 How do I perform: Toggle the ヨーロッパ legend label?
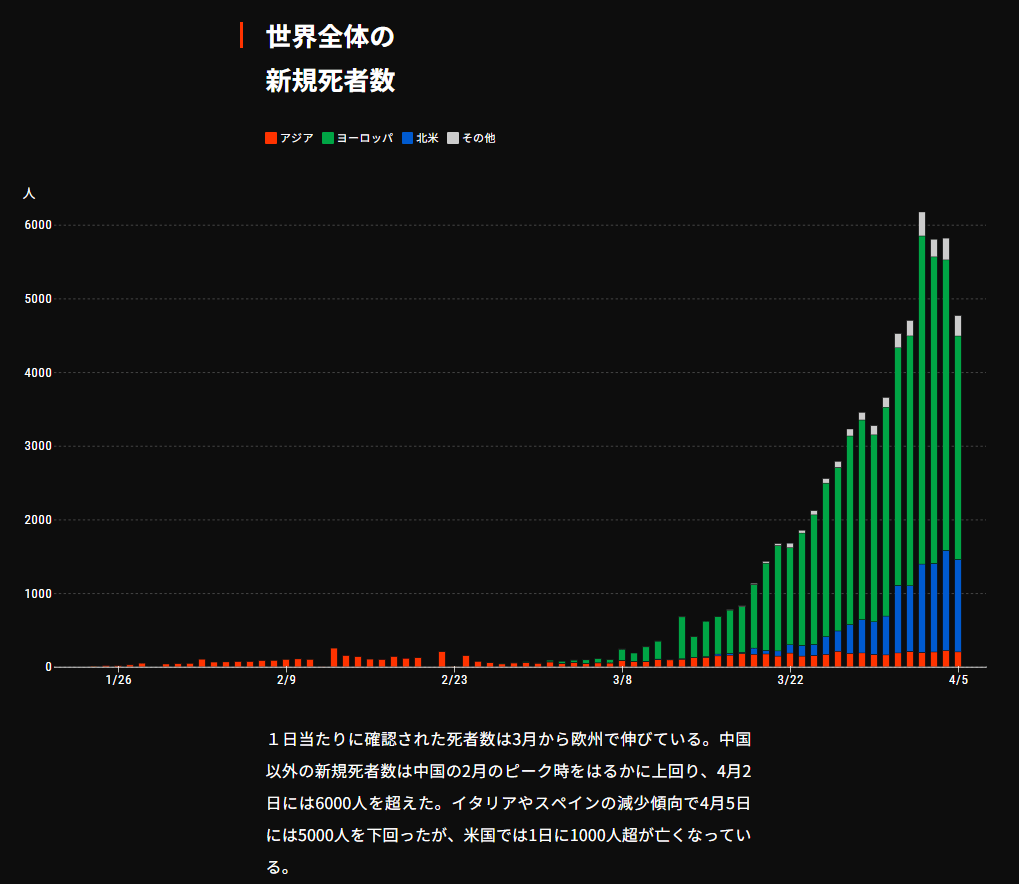coord(364,138)
